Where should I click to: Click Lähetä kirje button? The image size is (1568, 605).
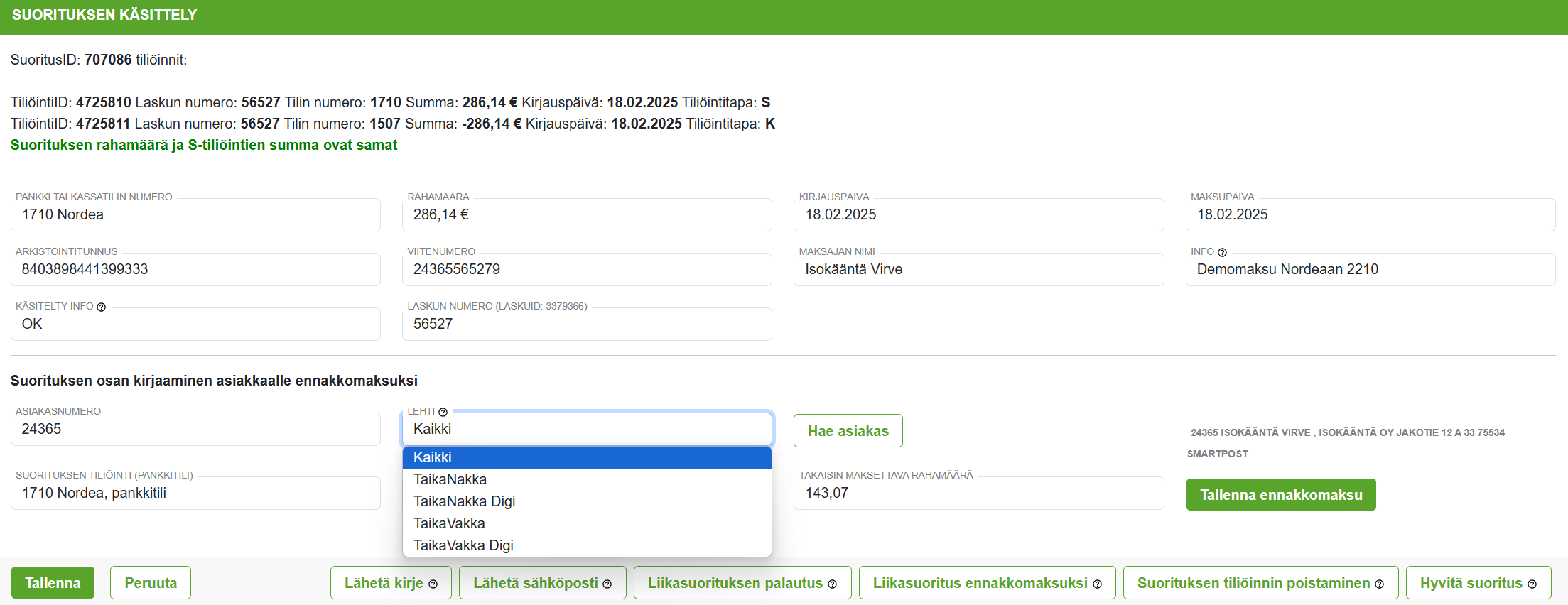[x=391, y=583]
